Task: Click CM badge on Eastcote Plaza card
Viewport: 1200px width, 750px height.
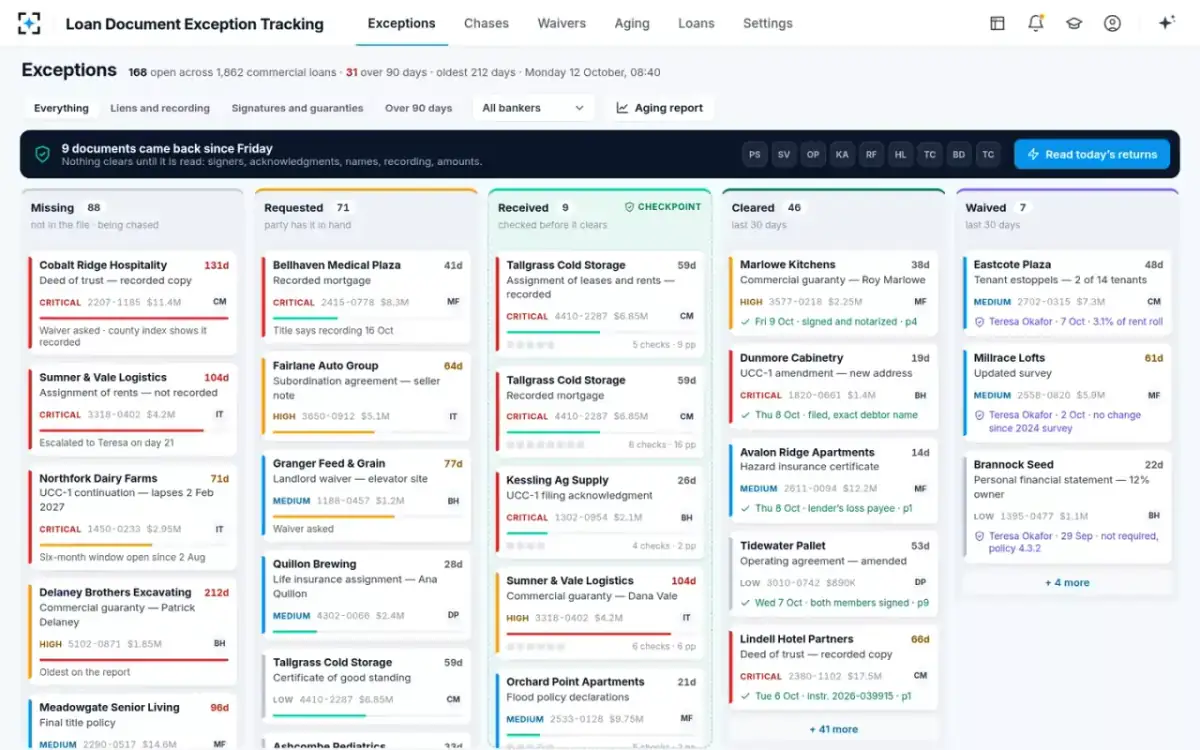Action: tap(1154, 301)
